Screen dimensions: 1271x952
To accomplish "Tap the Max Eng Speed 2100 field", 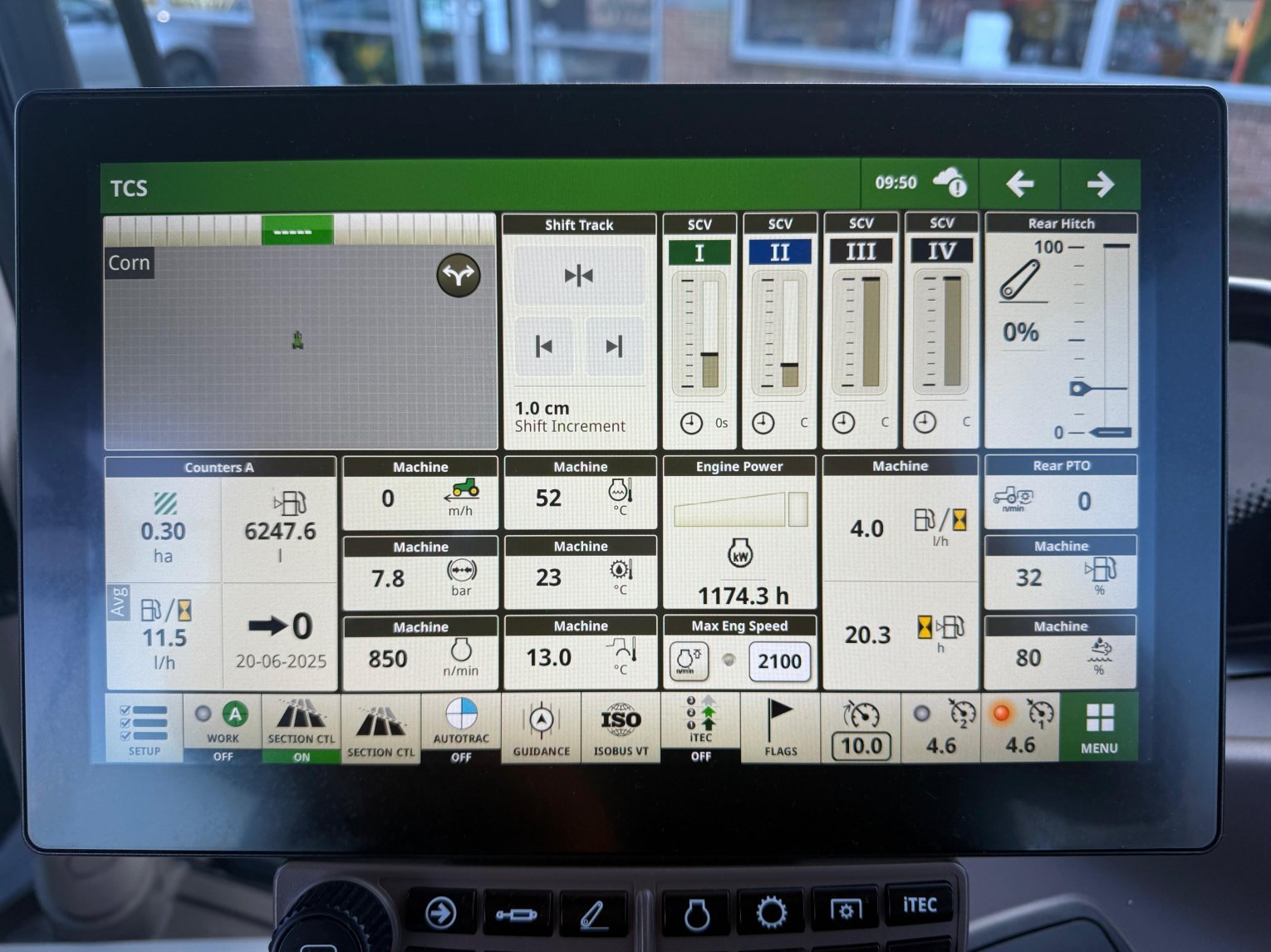I will [778, 662].
